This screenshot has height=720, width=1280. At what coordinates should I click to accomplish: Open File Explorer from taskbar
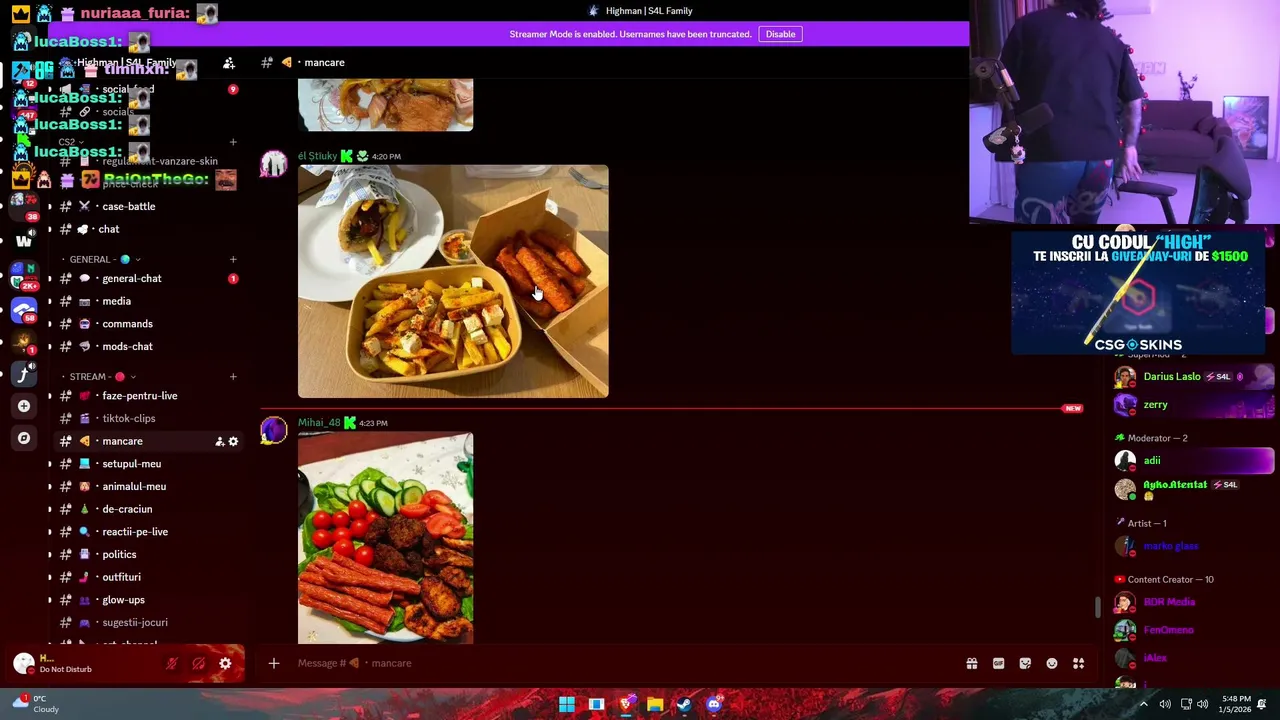[655, 705]
